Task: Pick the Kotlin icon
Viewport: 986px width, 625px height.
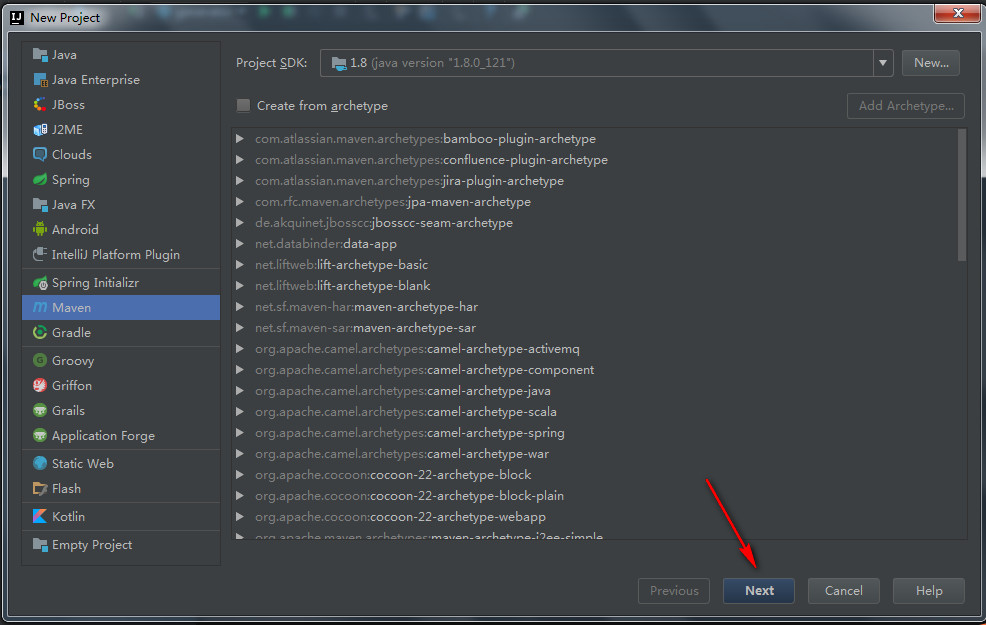Action: [40, 516]
